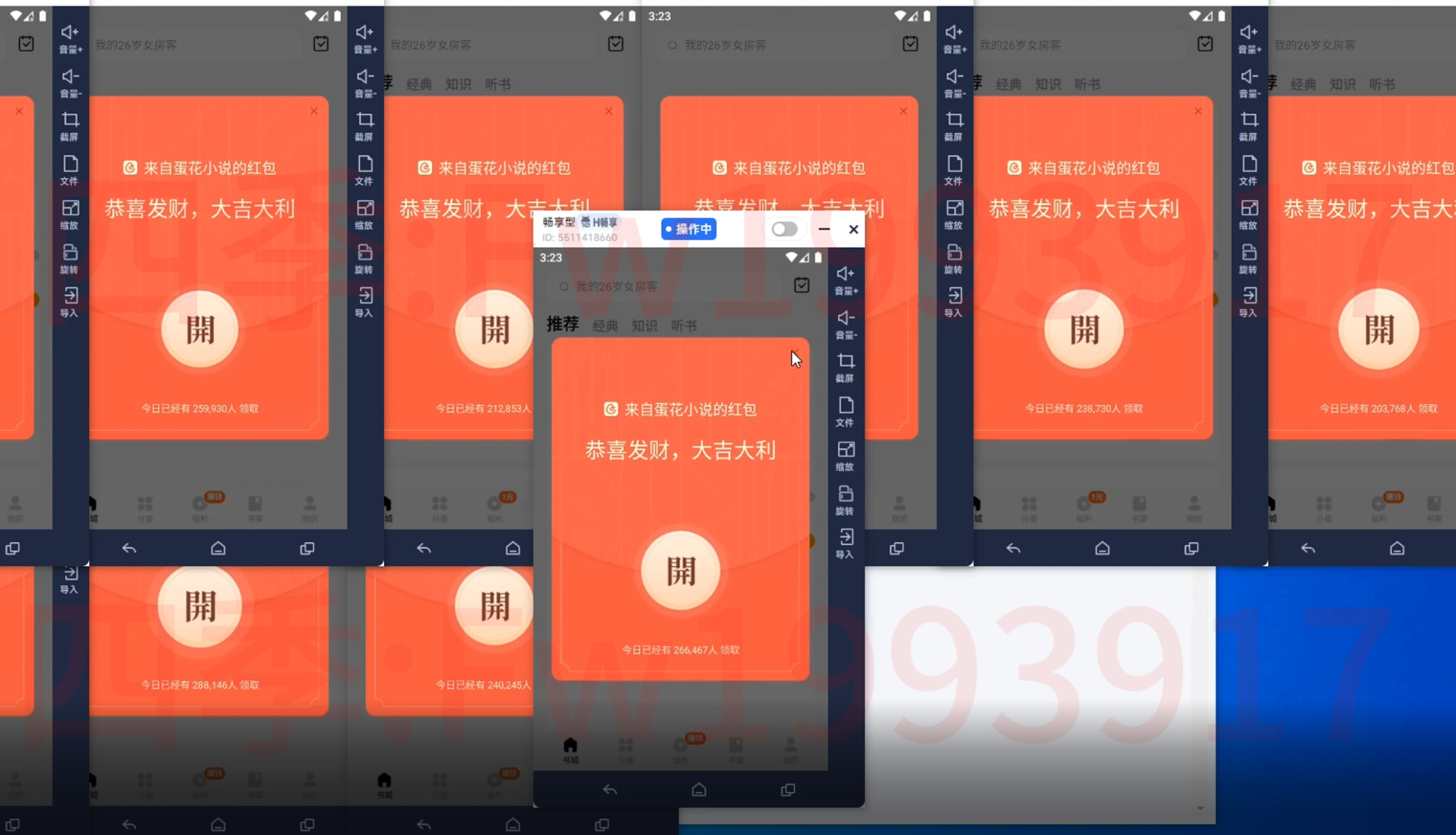The width and height of the screenshot is (1456, 835).
Task: Tap the 分类 icon in the front window's nav
Action: 625,750
